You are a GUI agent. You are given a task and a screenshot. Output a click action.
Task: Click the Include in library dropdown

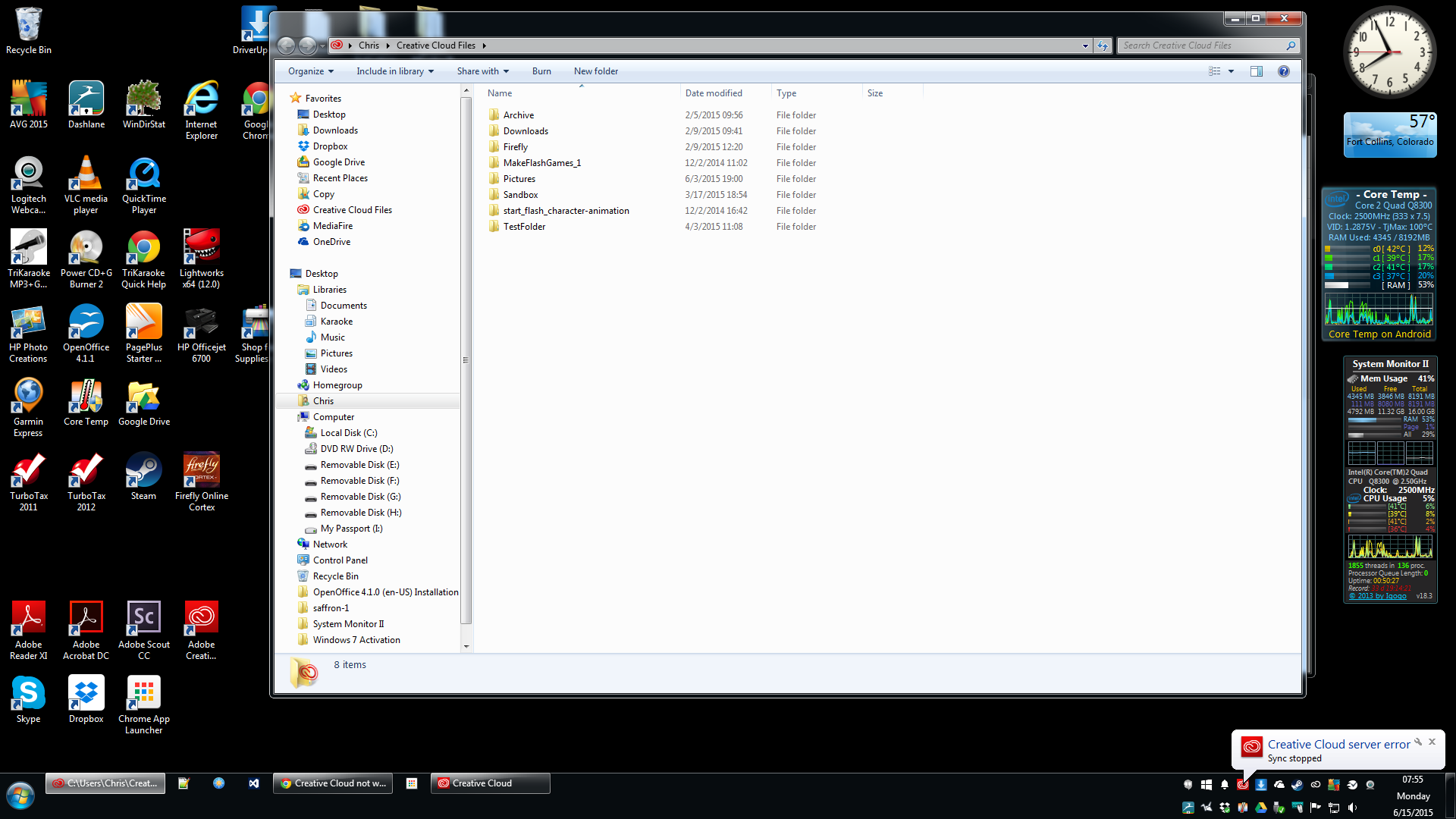coord(395,71)
